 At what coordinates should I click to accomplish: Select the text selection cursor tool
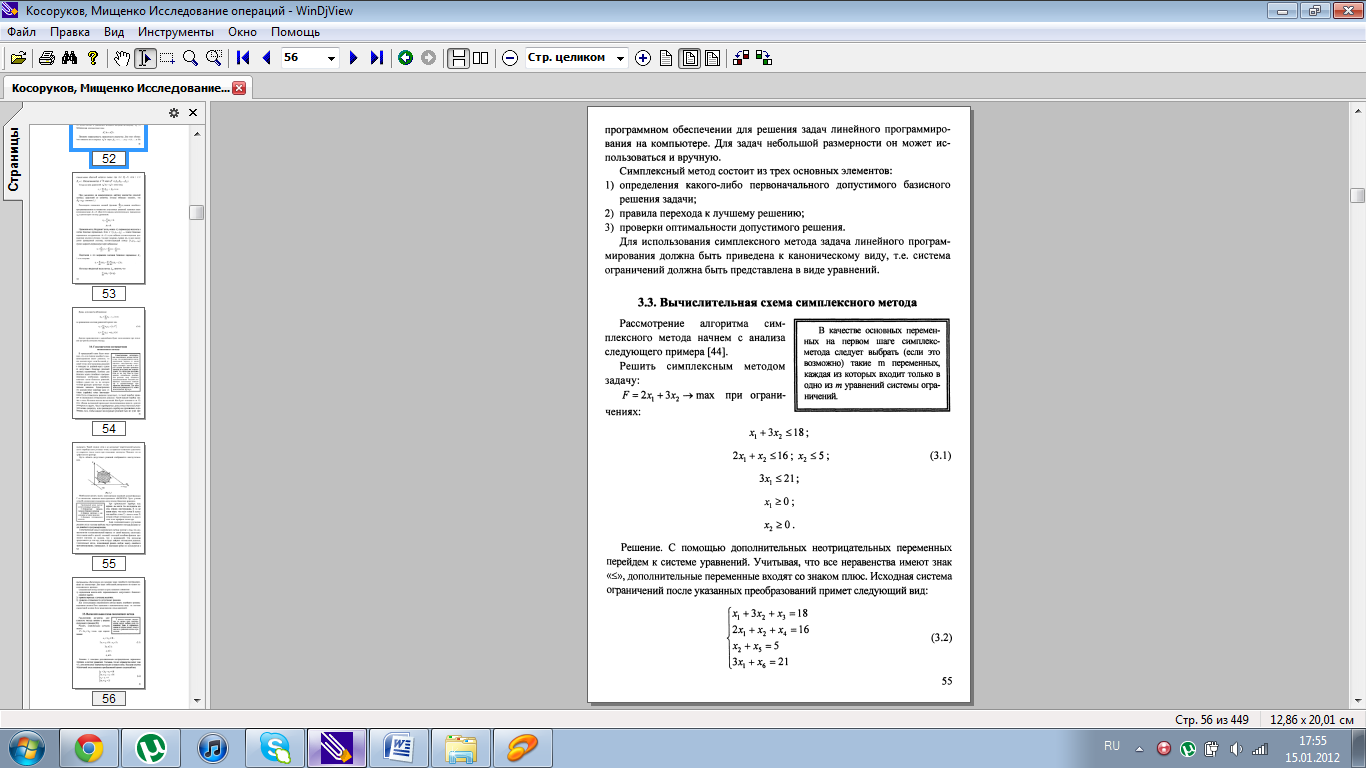click(x=145, y=58)
